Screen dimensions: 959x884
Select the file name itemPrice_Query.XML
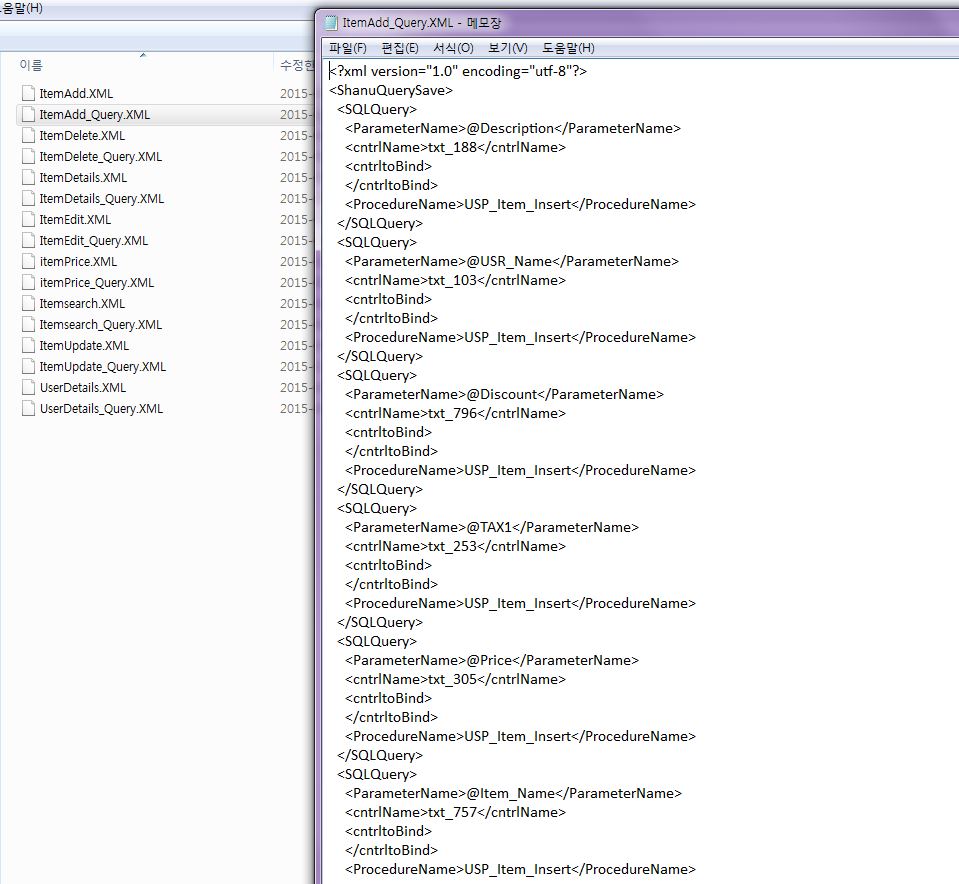(x=97, y=283)
